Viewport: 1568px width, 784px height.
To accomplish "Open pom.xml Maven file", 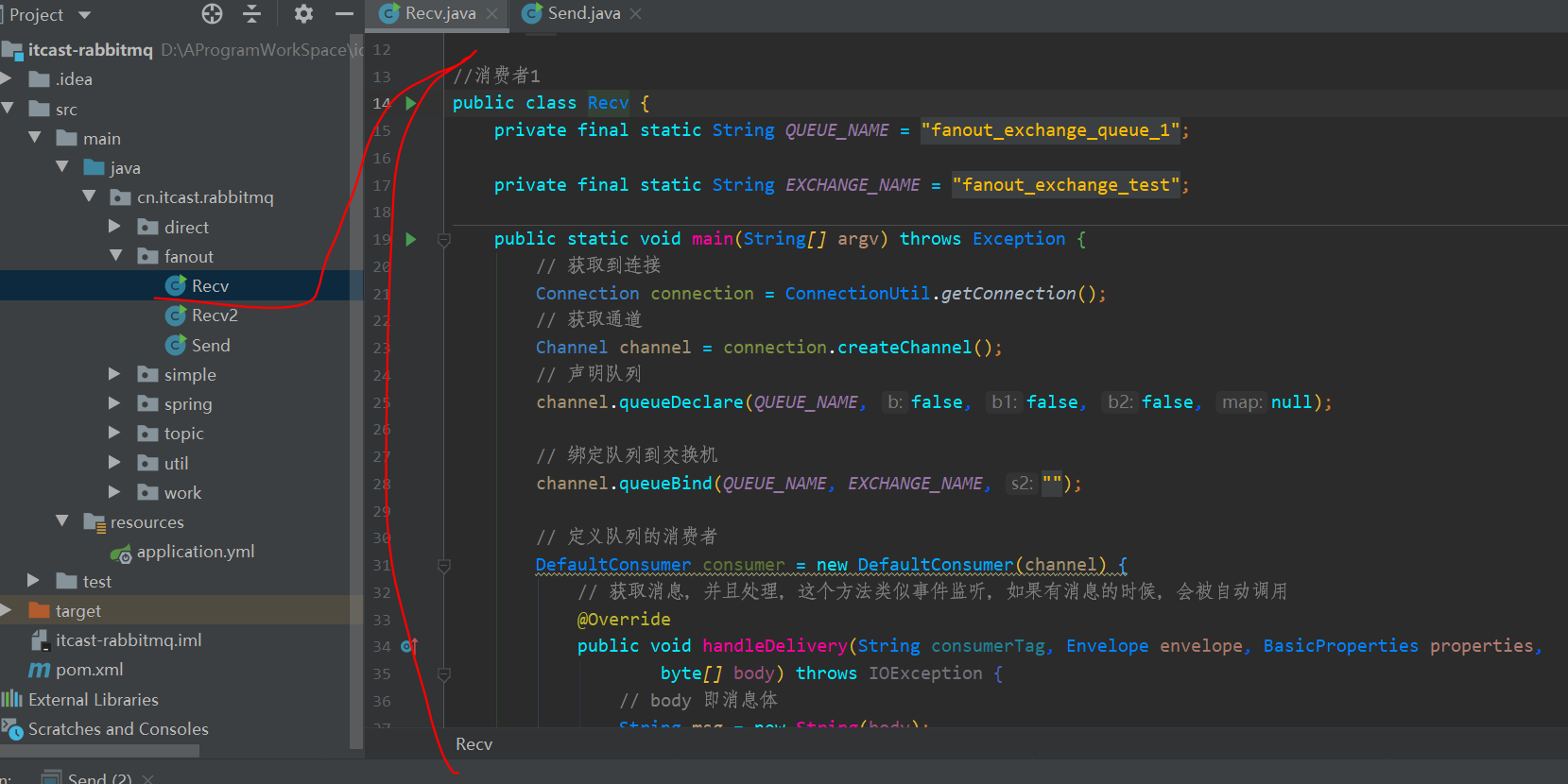I will click(90, 670).
